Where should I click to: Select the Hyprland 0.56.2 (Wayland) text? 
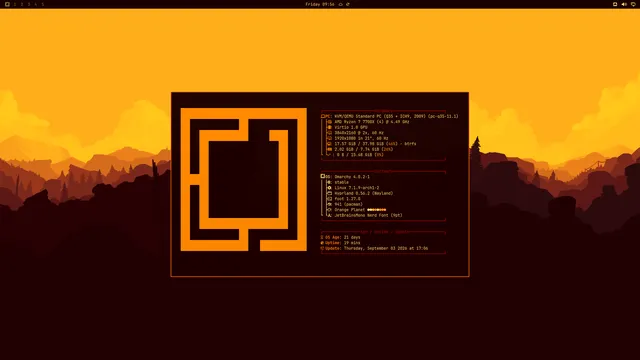[364, 193]
